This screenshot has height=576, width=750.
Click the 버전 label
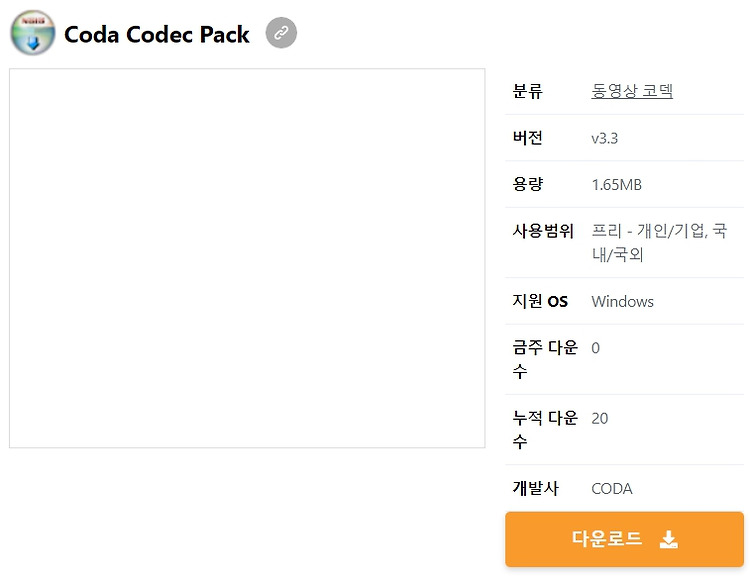528,138
